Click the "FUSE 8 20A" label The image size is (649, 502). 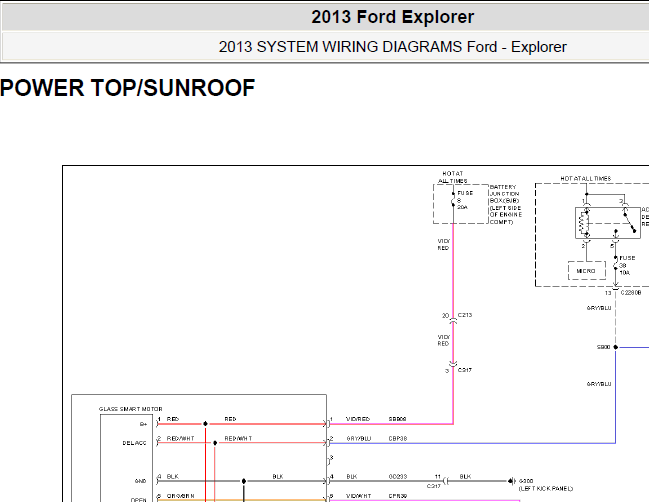[x=464, y=200]
